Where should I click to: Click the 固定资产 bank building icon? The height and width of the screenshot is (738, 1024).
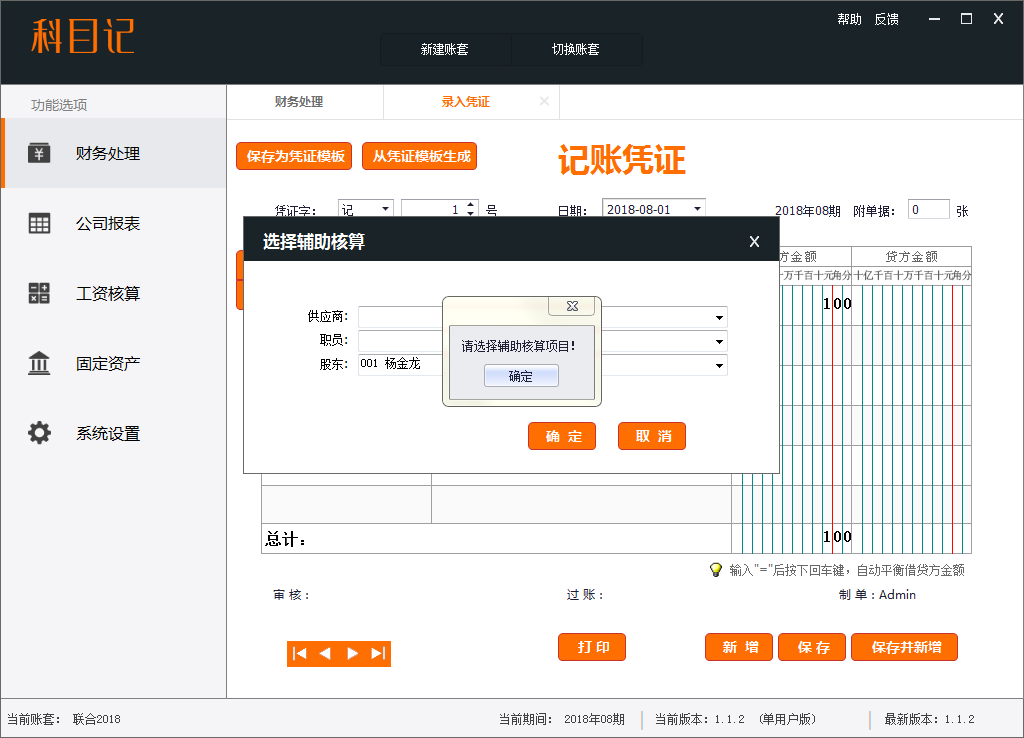click(x=39, y=364)
